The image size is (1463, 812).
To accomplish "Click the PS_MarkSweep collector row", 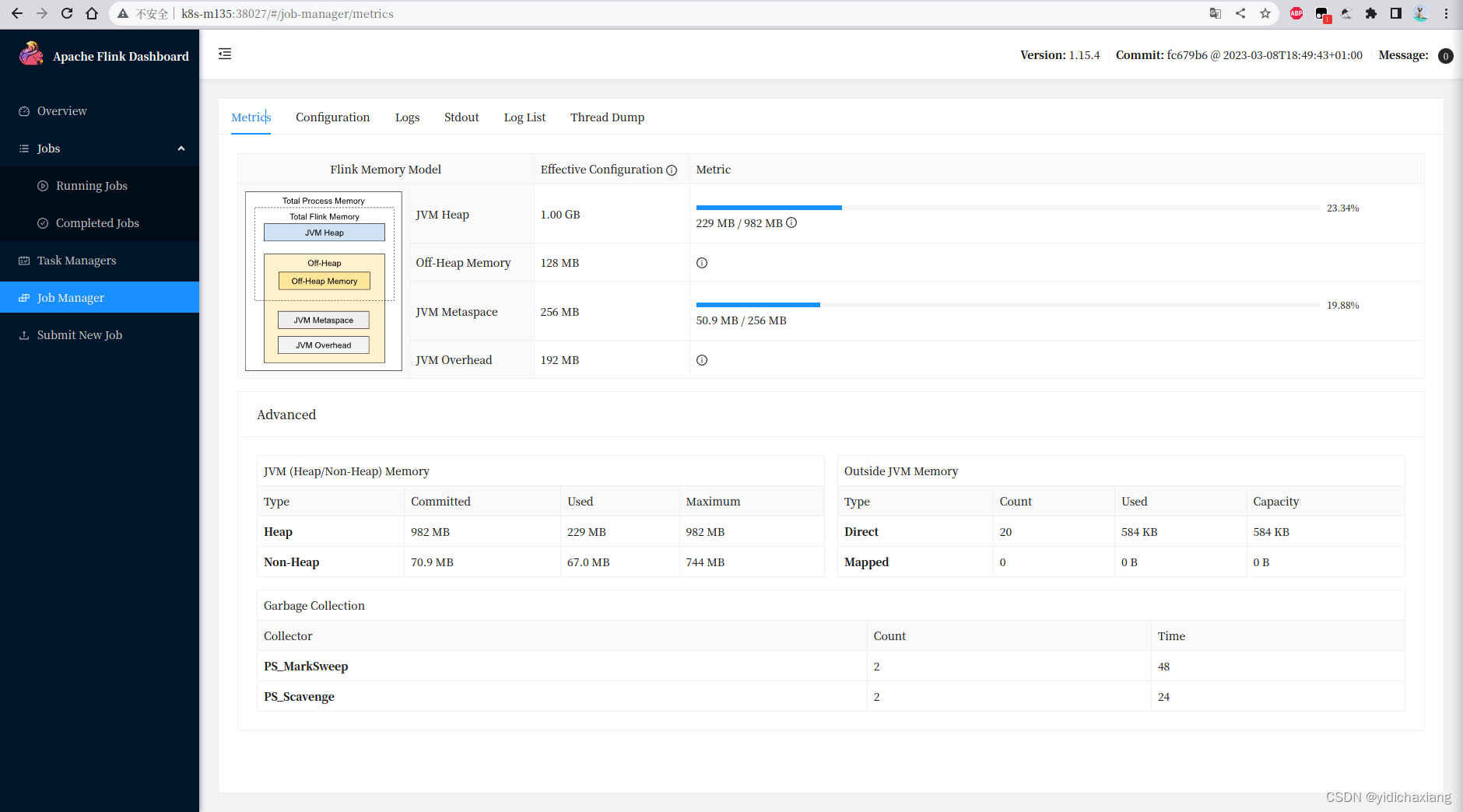I will tap(831, 667).
